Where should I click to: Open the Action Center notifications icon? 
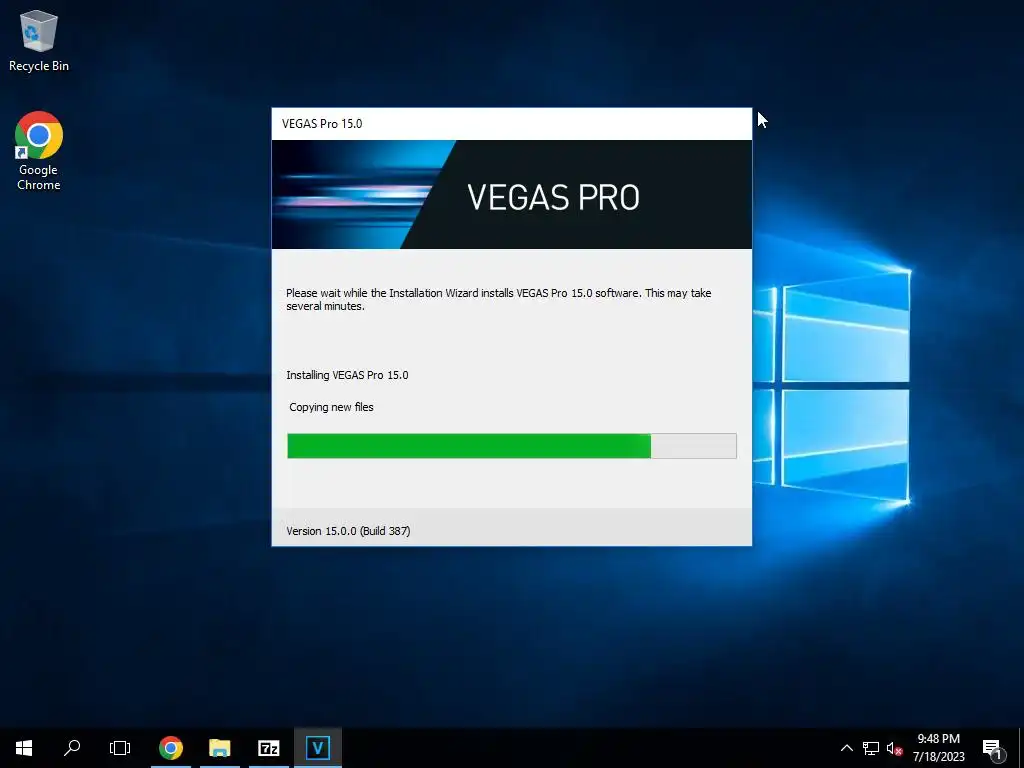(x=992, y=749)
